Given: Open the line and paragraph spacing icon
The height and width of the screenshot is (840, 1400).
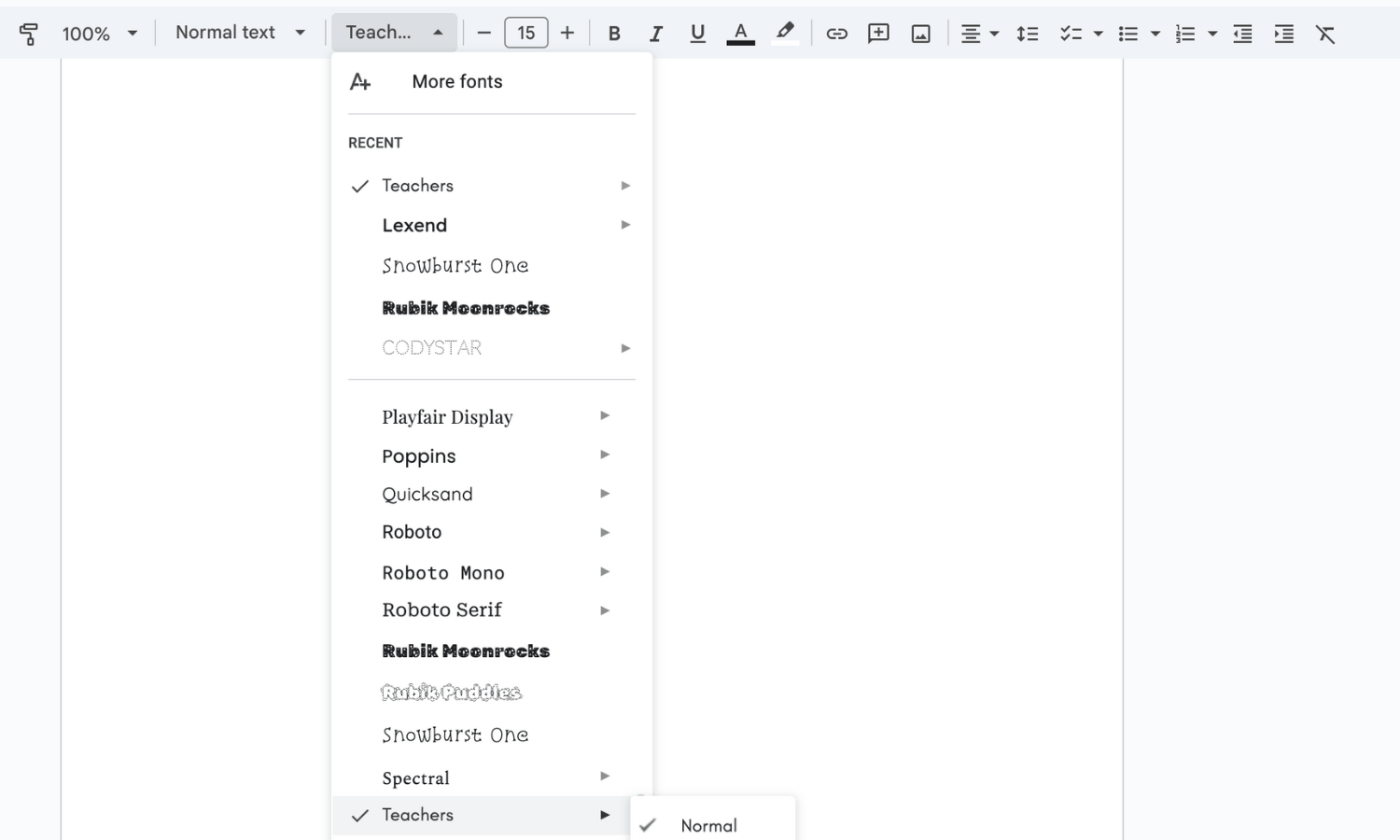Looking at the screenshot, I should click(x=1027, y=34).
